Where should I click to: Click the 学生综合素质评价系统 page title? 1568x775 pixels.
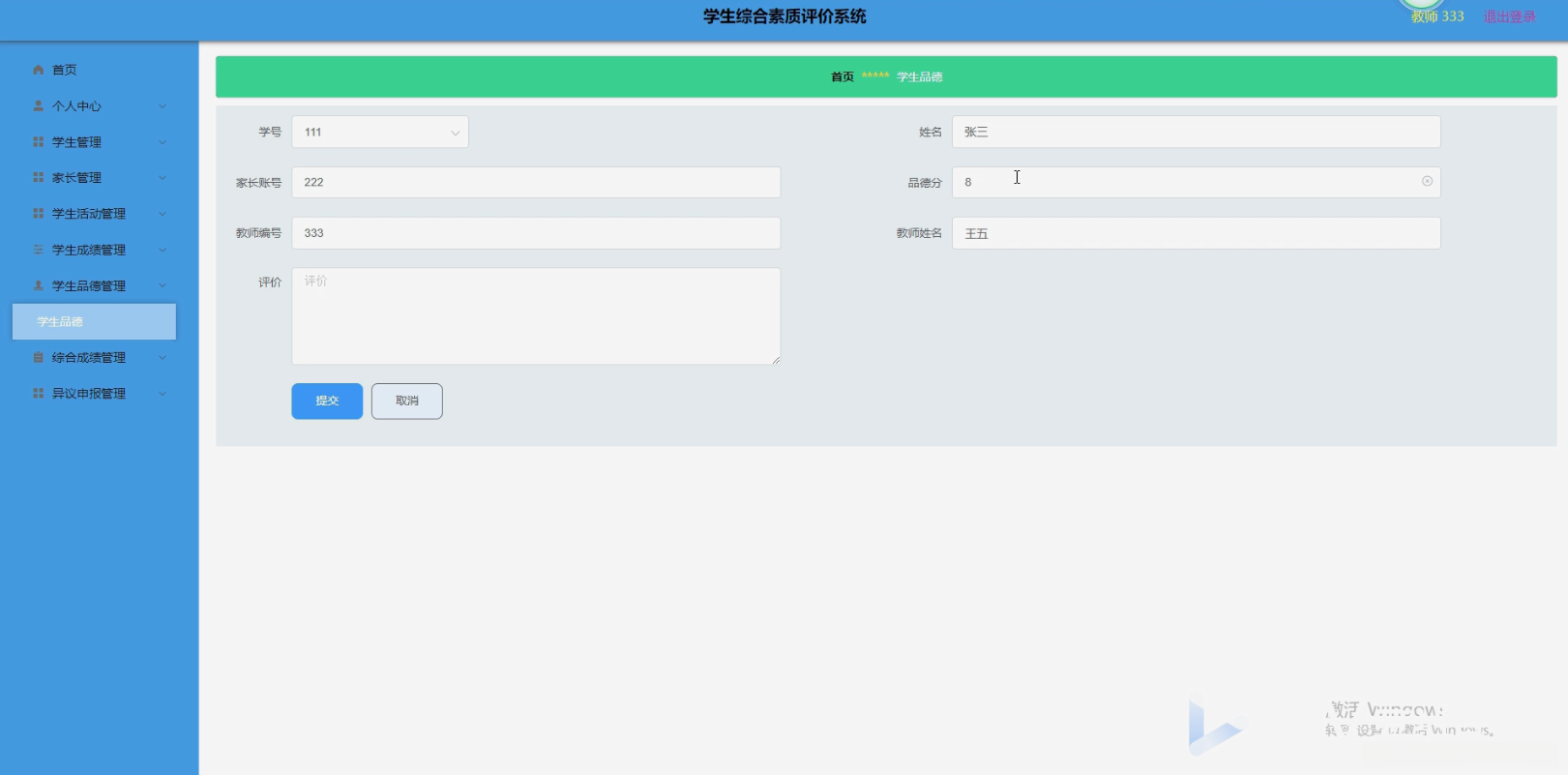pos(784,16)
